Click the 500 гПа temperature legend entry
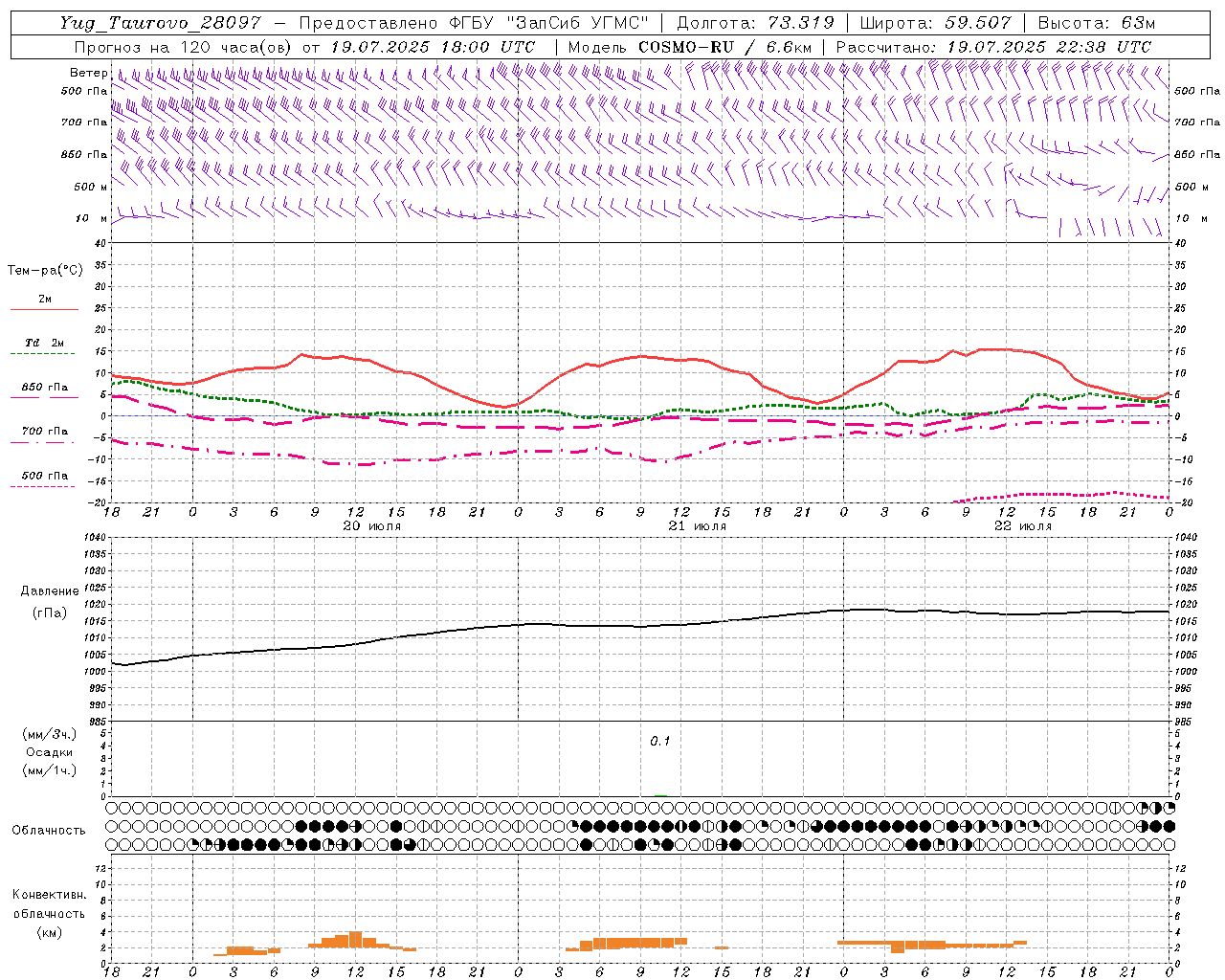 click(x=45, y=476)
